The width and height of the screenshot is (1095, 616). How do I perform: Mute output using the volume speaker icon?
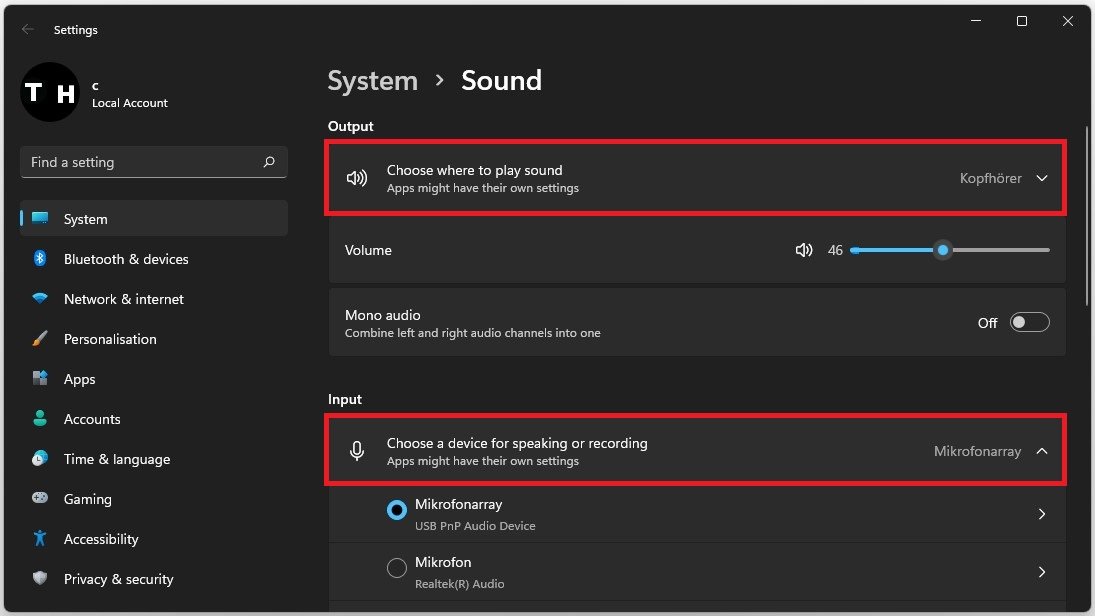pyautogui.click(x=804, y=250)
